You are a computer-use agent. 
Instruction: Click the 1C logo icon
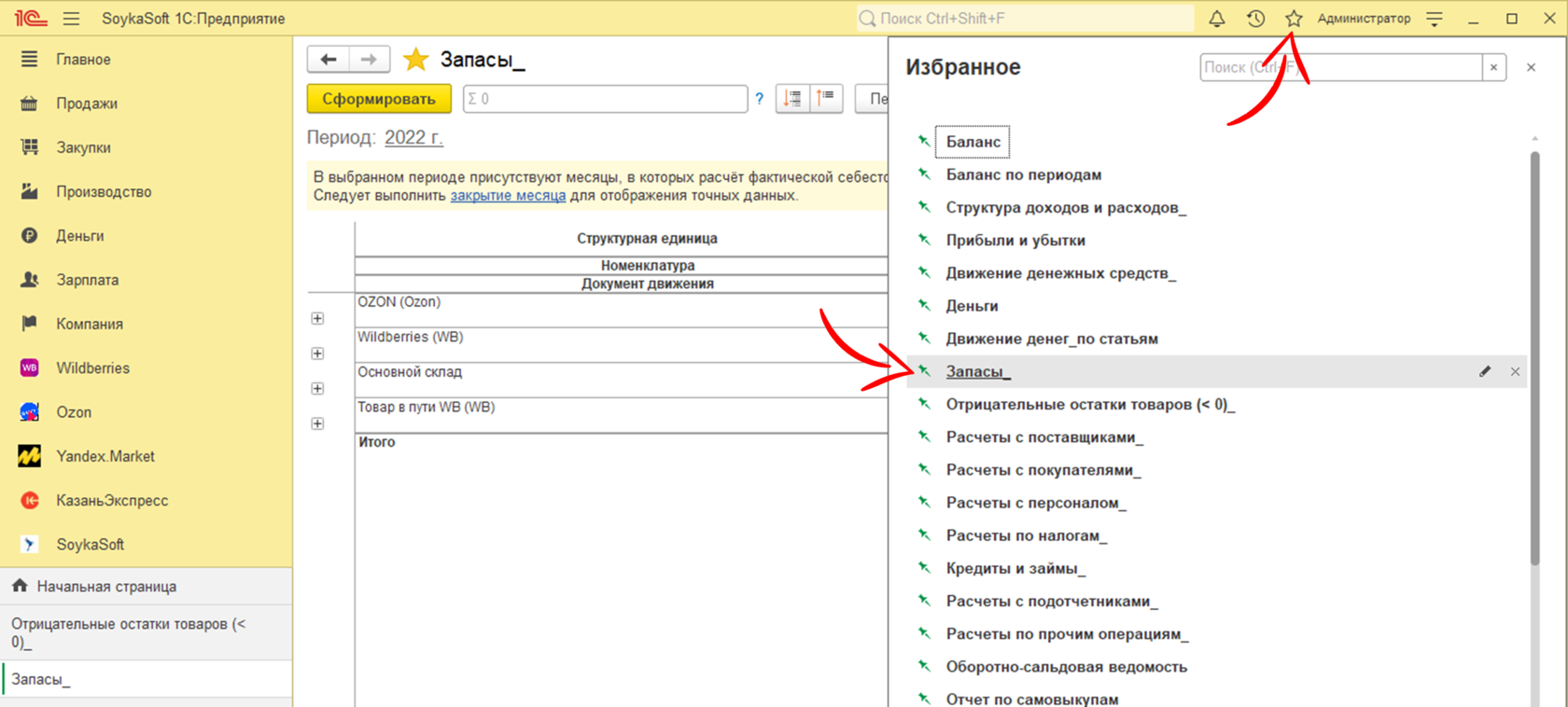click(31, 19)
